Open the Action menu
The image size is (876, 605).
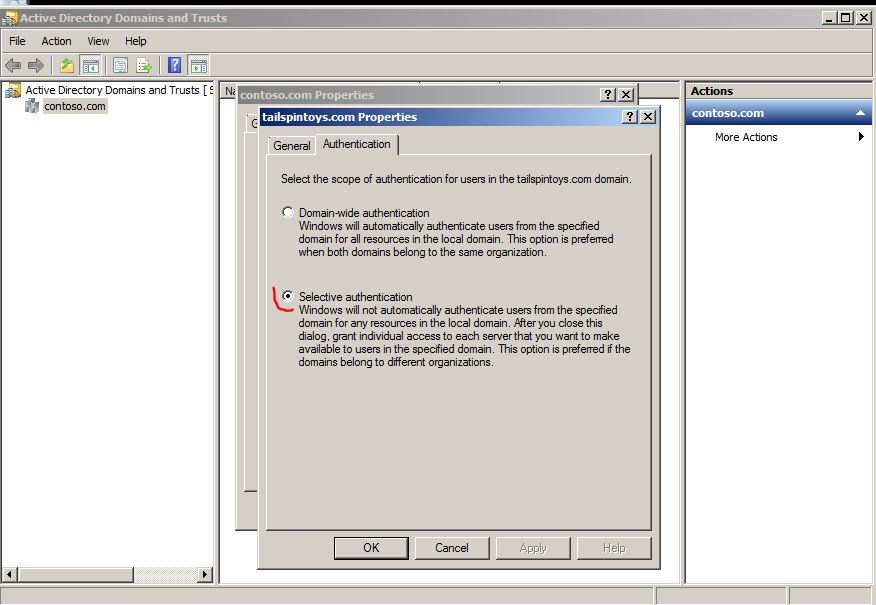pos(56,41)
